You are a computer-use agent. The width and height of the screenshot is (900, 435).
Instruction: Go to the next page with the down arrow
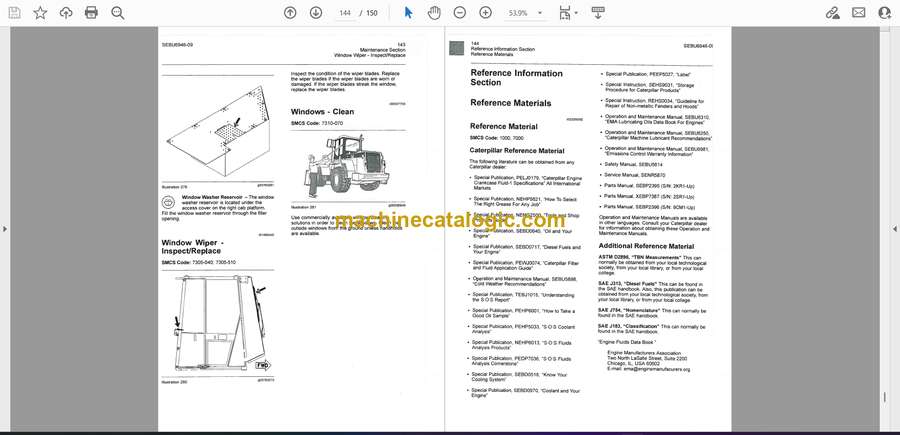[x=316, y=13]
